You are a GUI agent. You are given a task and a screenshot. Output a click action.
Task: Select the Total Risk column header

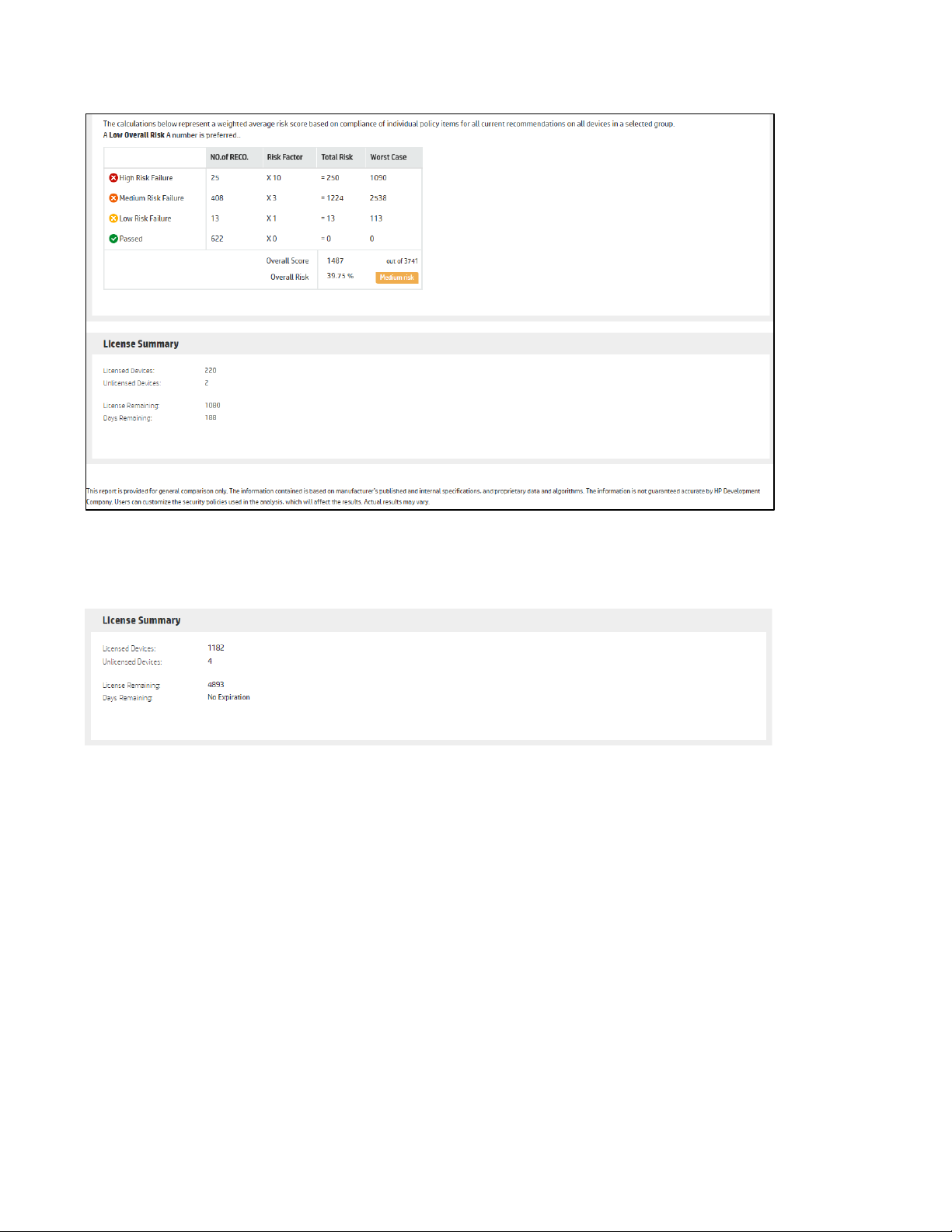pyautogui.click(x=337, y=157)
